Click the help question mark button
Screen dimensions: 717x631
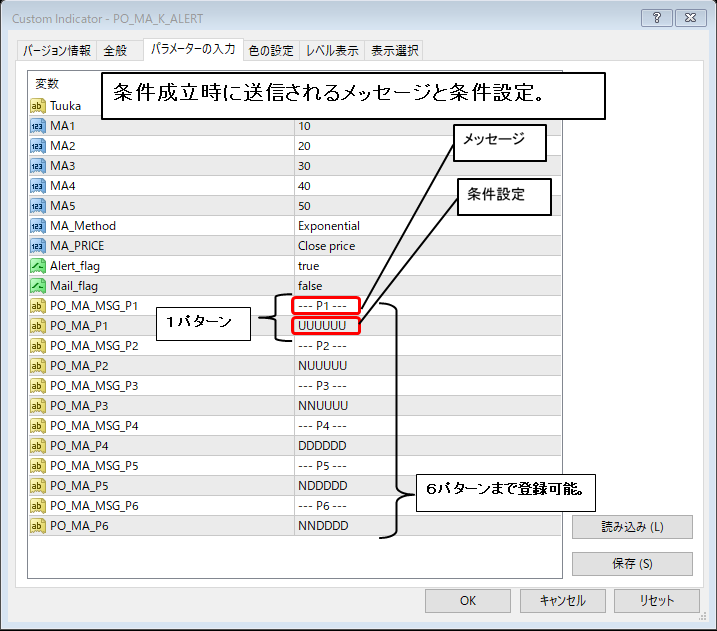657,18
